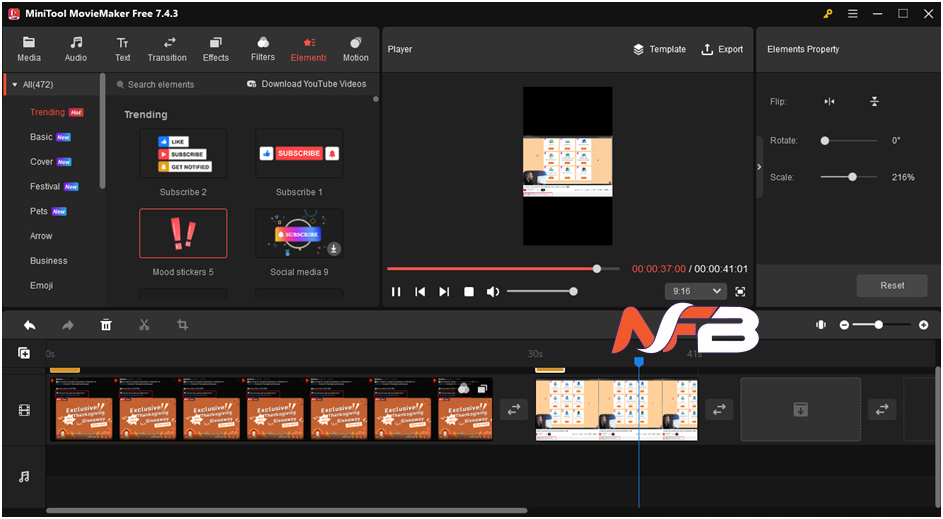Toggle the timeline auto-snap split icon
Image resolution: width=943 pixels, height=519 pixels.
click(820, 325)
